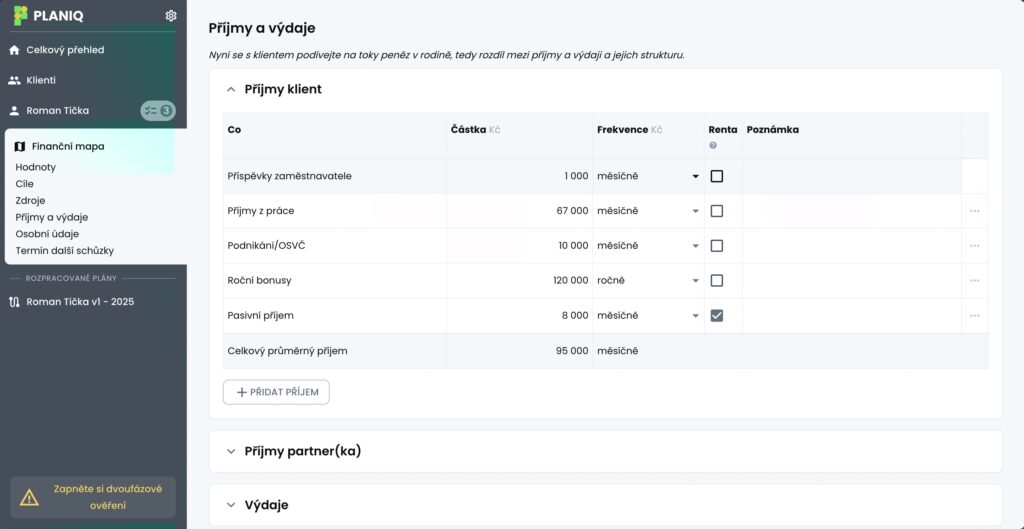Viewport: 1024px width, 529px height.
Task: Uncheck the Renta checkbox for Pasivní příjem
Action: click(717, 316)
